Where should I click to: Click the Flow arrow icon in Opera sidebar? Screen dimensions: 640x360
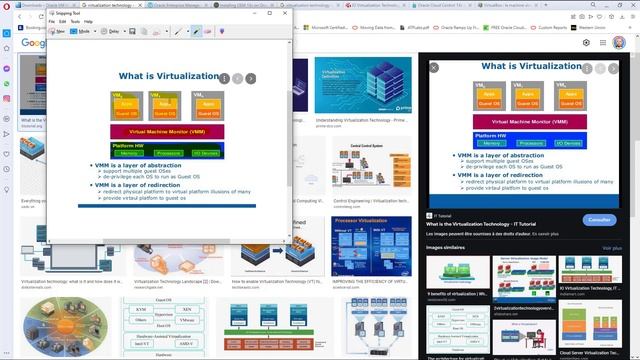[x=7, y=134]
